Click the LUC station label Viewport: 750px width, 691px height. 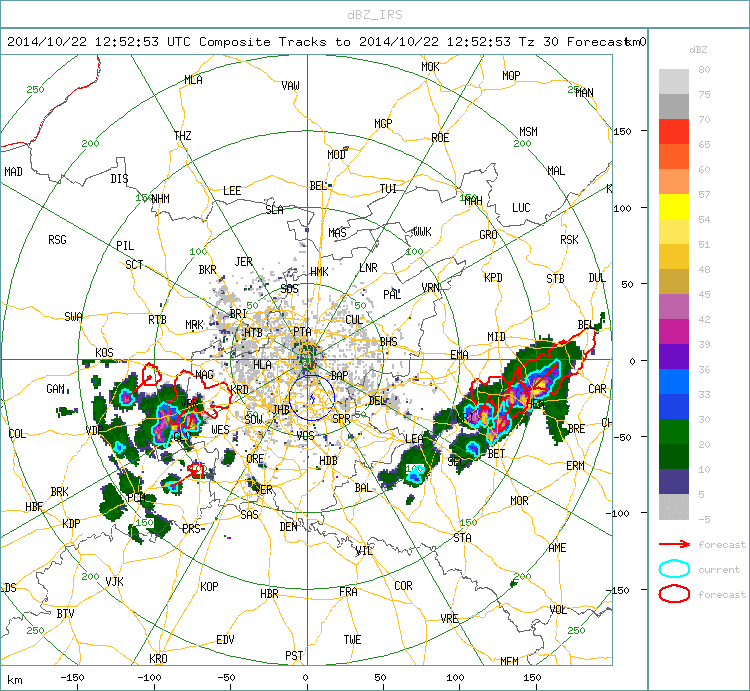pyautogui.click(x=521, y=208)
